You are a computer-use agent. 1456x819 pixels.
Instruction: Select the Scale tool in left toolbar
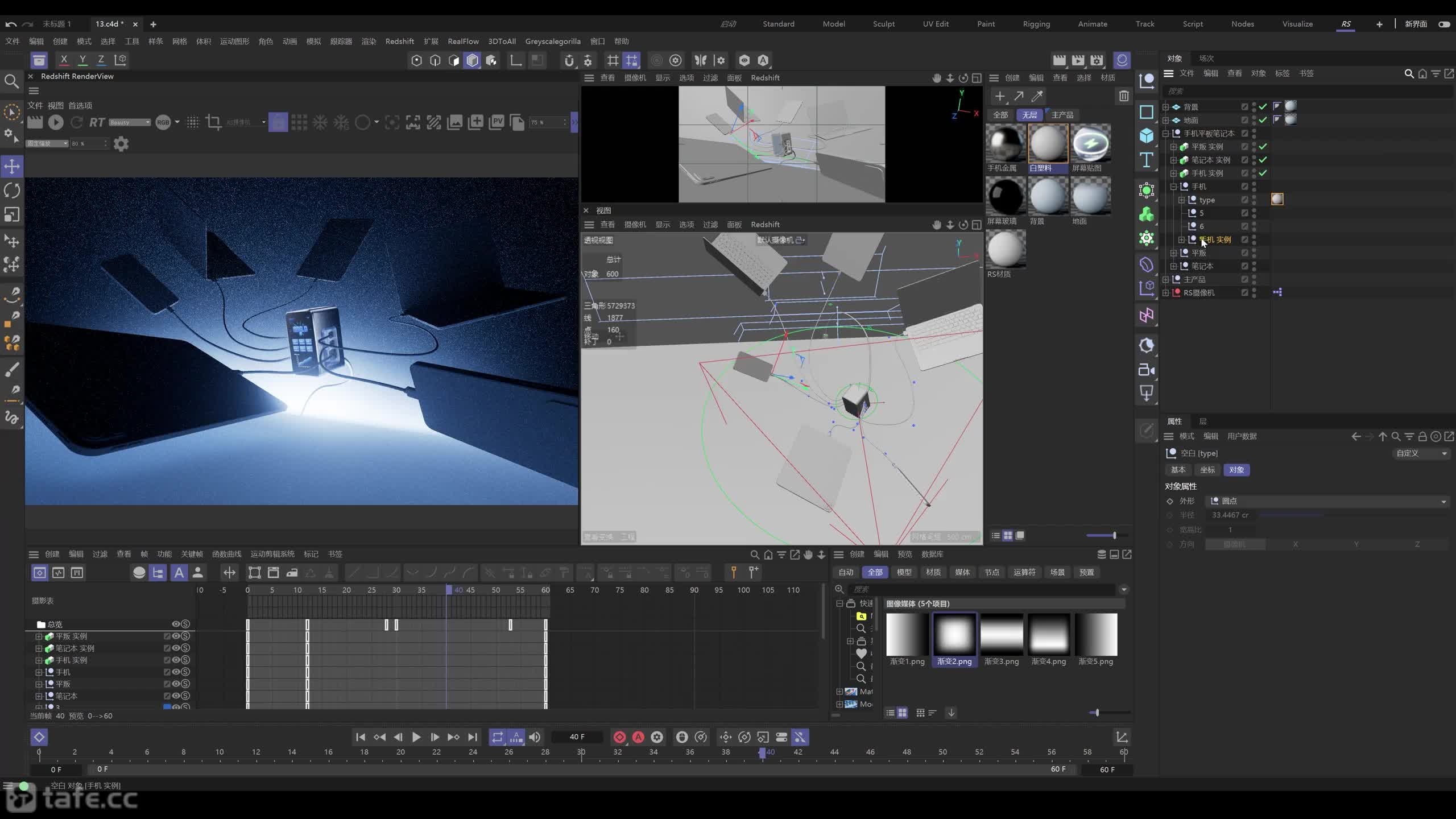click(x=12, y=214)
